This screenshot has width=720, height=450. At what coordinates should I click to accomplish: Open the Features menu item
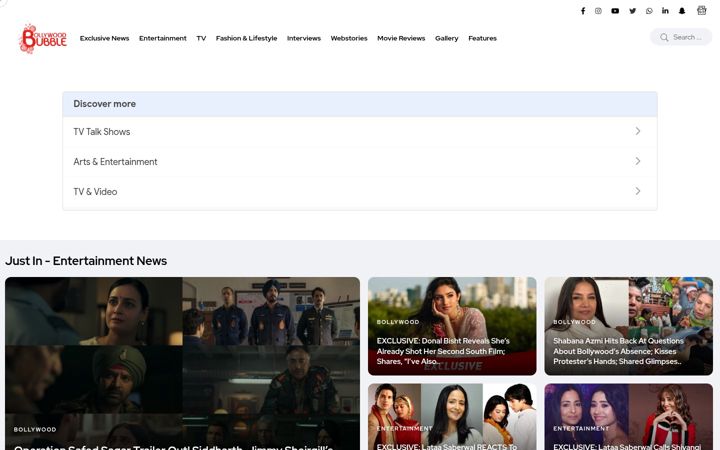tap(482, 38)
